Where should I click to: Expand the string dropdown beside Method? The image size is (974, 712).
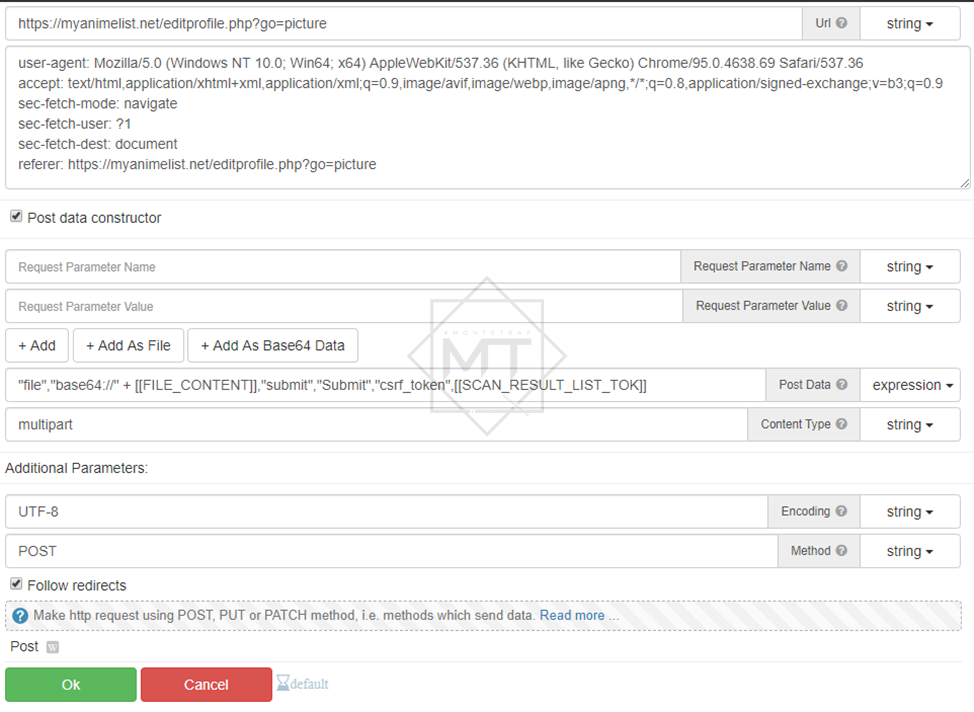click(x=909, y=551)
